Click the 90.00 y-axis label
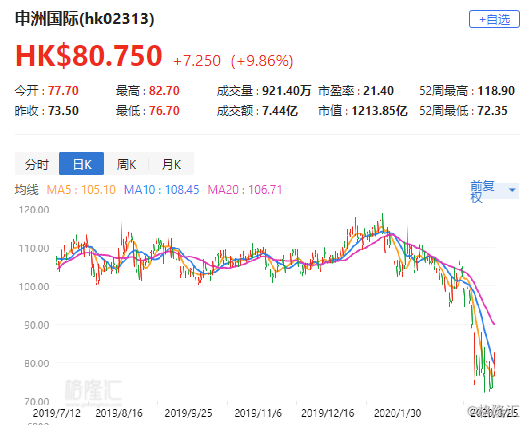This screenshot has height=425, width=527. (37, 325)
